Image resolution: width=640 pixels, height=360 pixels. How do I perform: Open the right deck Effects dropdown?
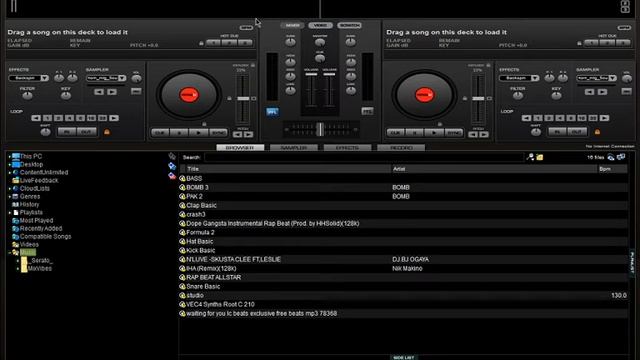pos(519,78)
